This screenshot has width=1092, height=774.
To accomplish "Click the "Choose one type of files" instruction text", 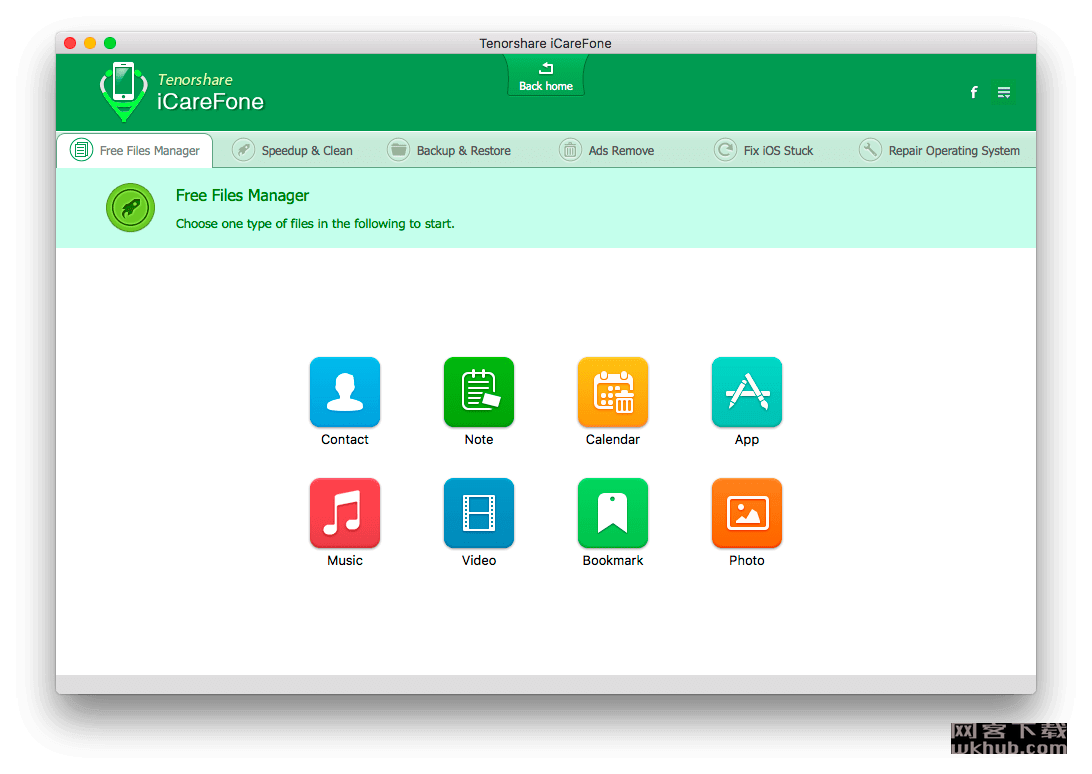I will [x=315, y=224].
